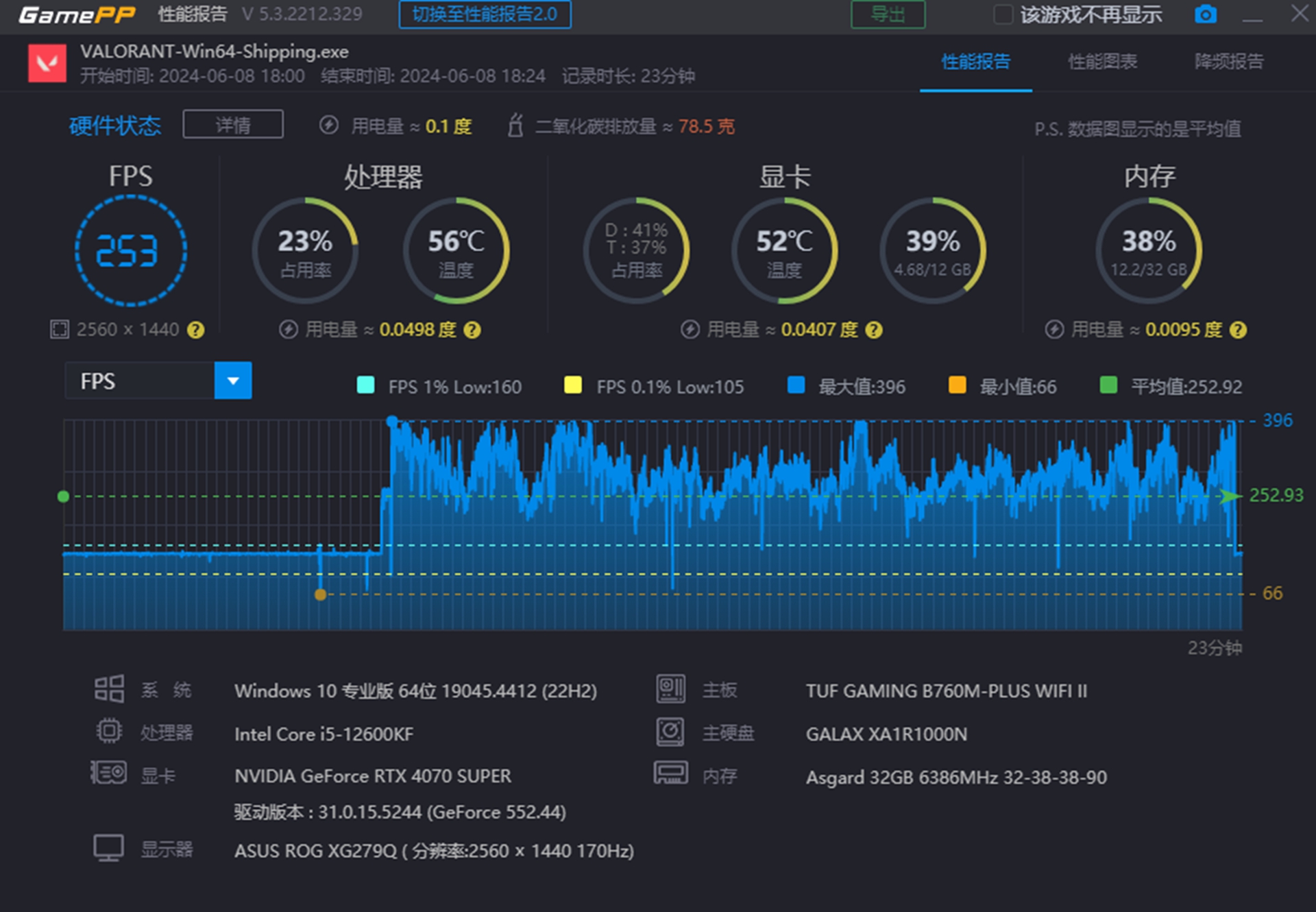
Task: Click the monitor display icon
Action: click(108, 848)
